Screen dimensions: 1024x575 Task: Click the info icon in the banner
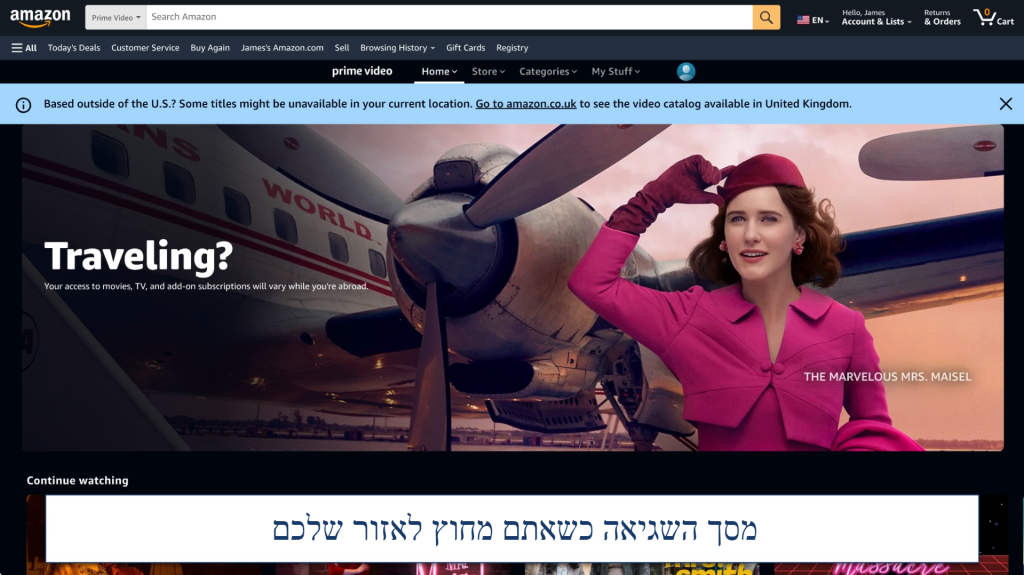(x=23, y=104)
